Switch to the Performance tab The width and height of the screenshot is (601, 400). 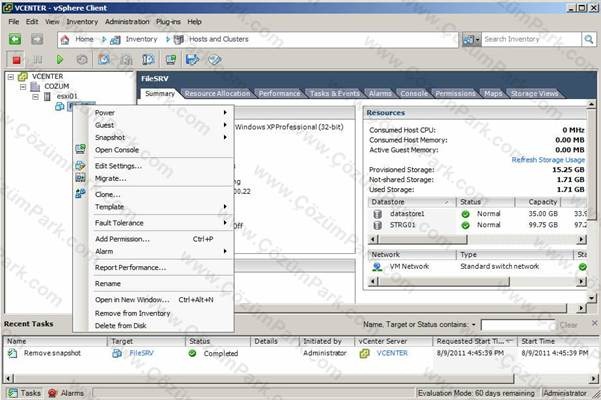tap(280, 93)
